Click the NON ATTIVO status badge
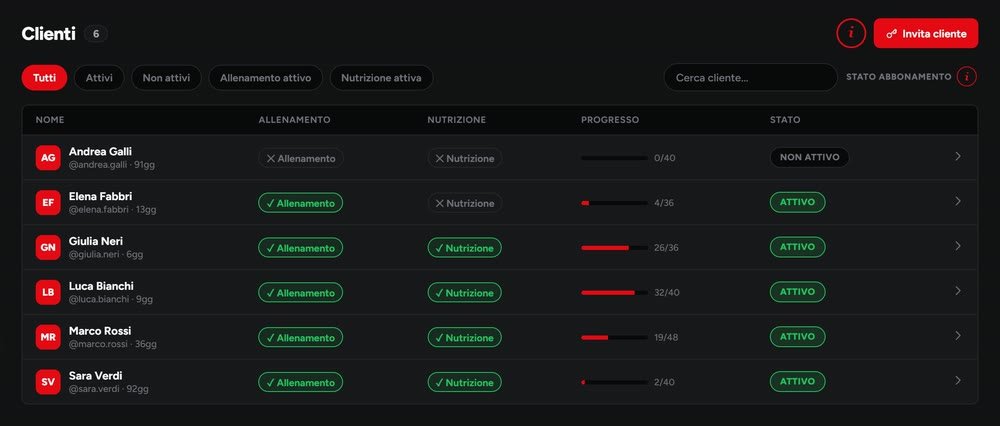1000x426 pixels. point(809,157)
